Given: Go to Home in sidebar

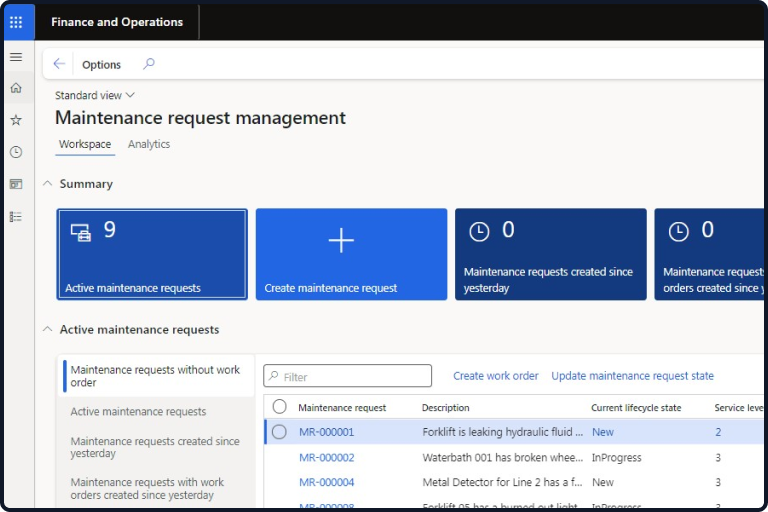Looking at the screenshot, I should click(16, 88).
